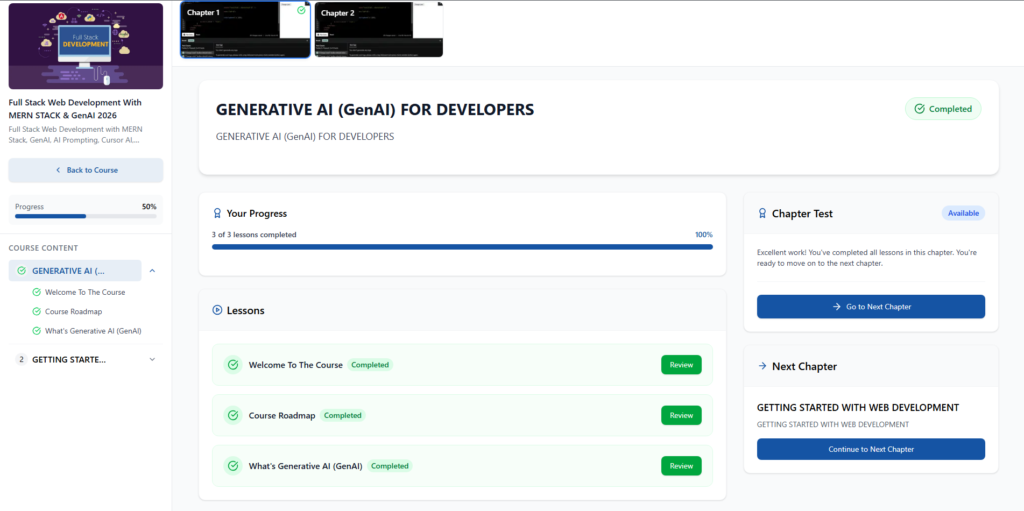
Task: Click sidebar check mark for Course Roadmap
Action: click(37, 312)
